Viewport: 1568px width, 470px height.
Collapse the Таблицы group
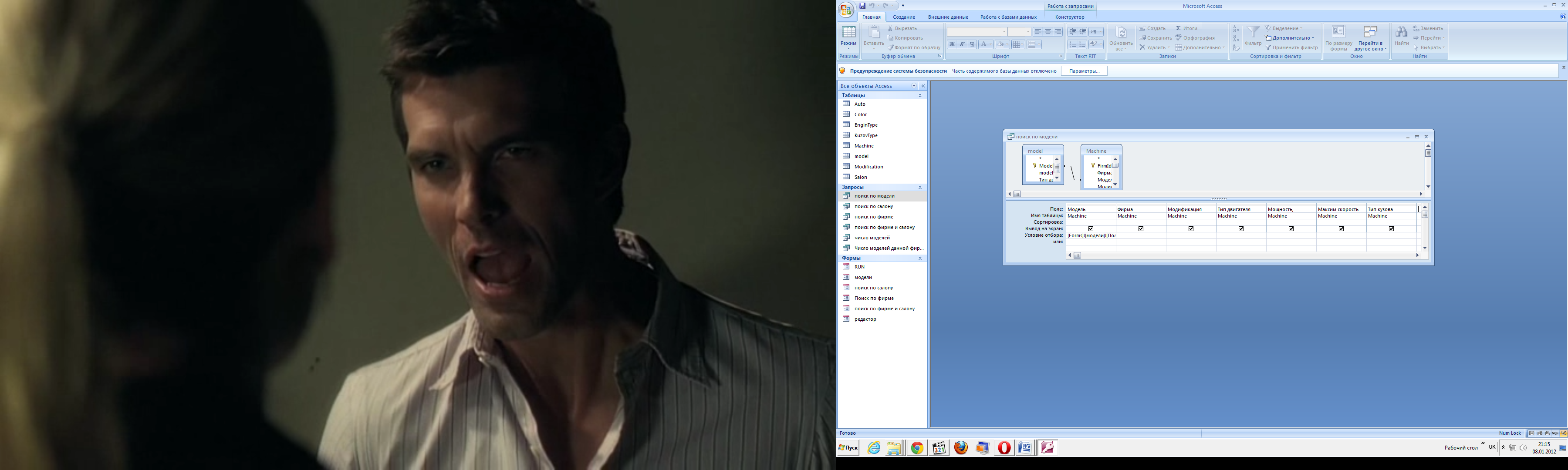[x=920, y=95]
